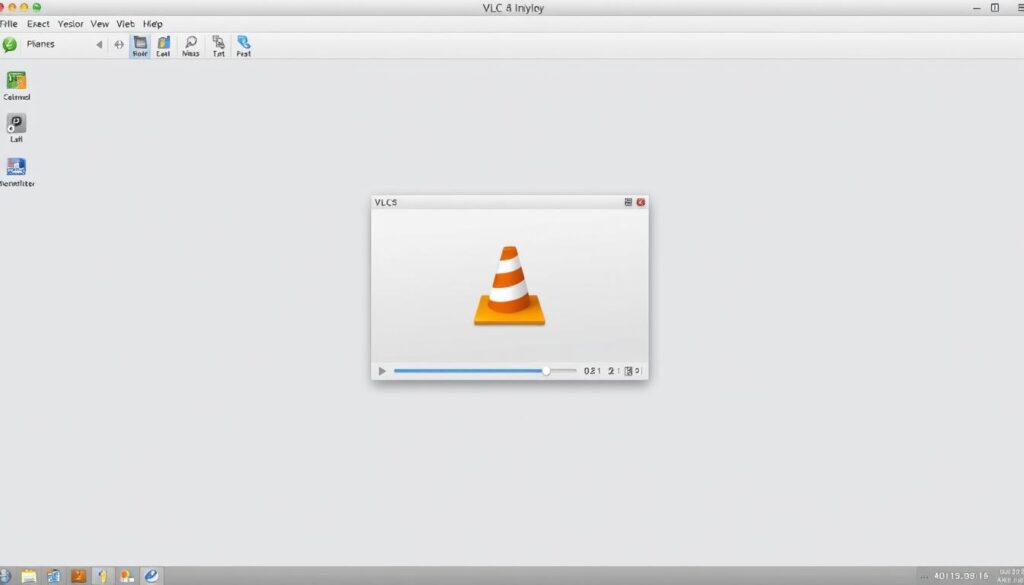The height and width of the screenshot is (585, 1024).
Task: Click the Feat blue phone toolbar icon
Action: (x=244, y=46)
